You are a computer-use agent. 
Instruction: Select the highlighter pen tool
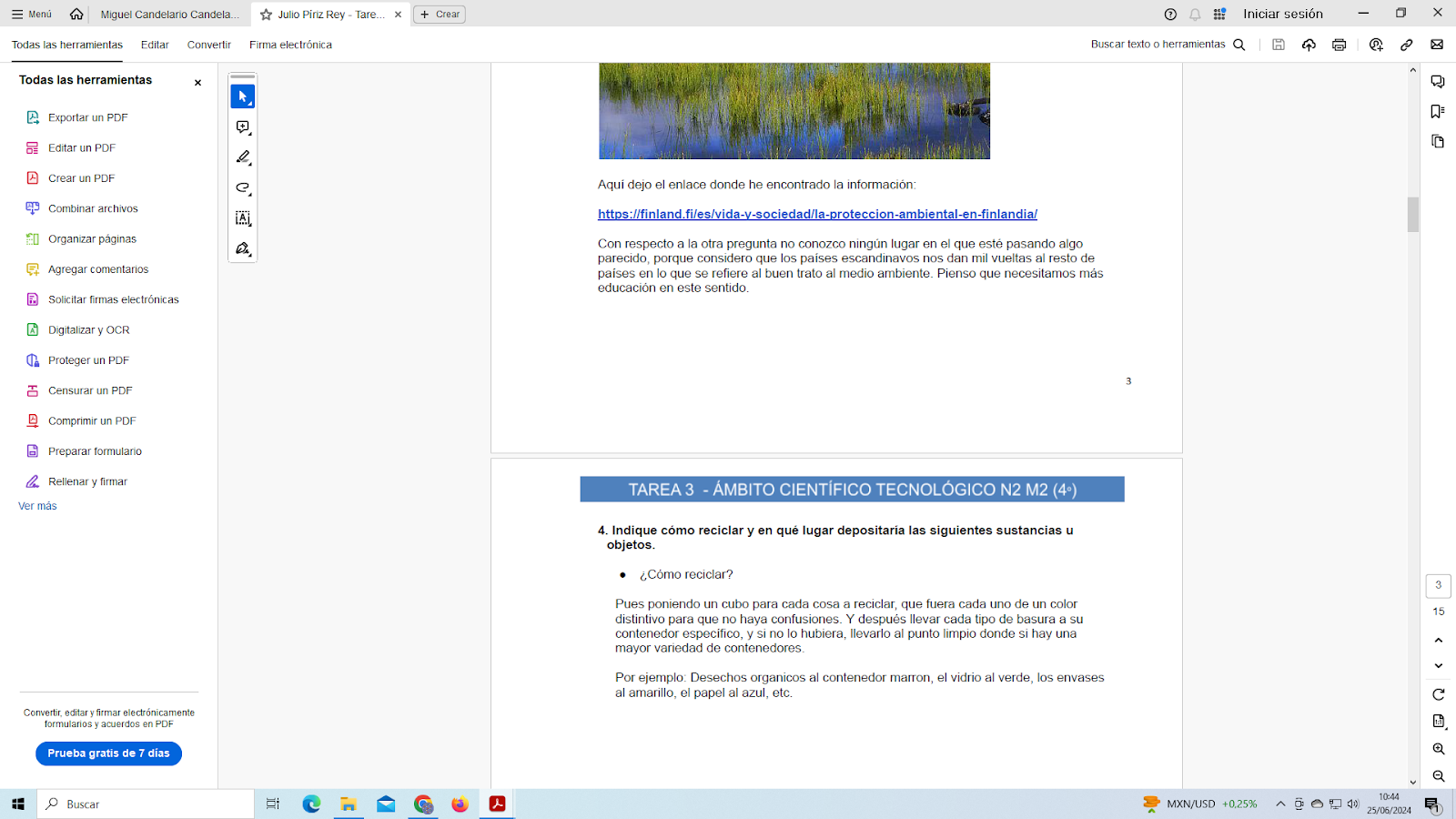coord(243,157)
